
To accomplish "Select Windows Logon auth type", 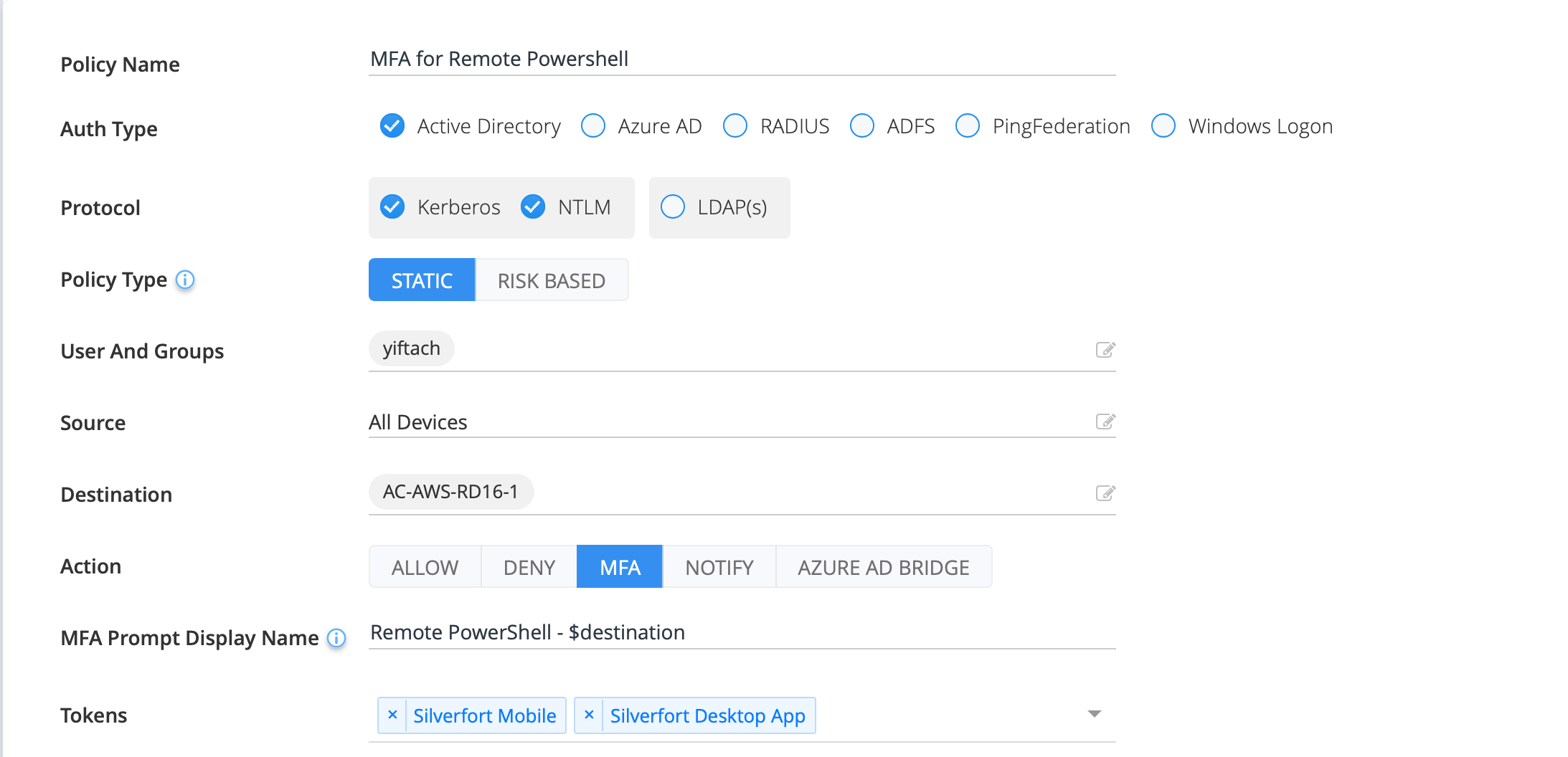I will tap(1163, 125).
